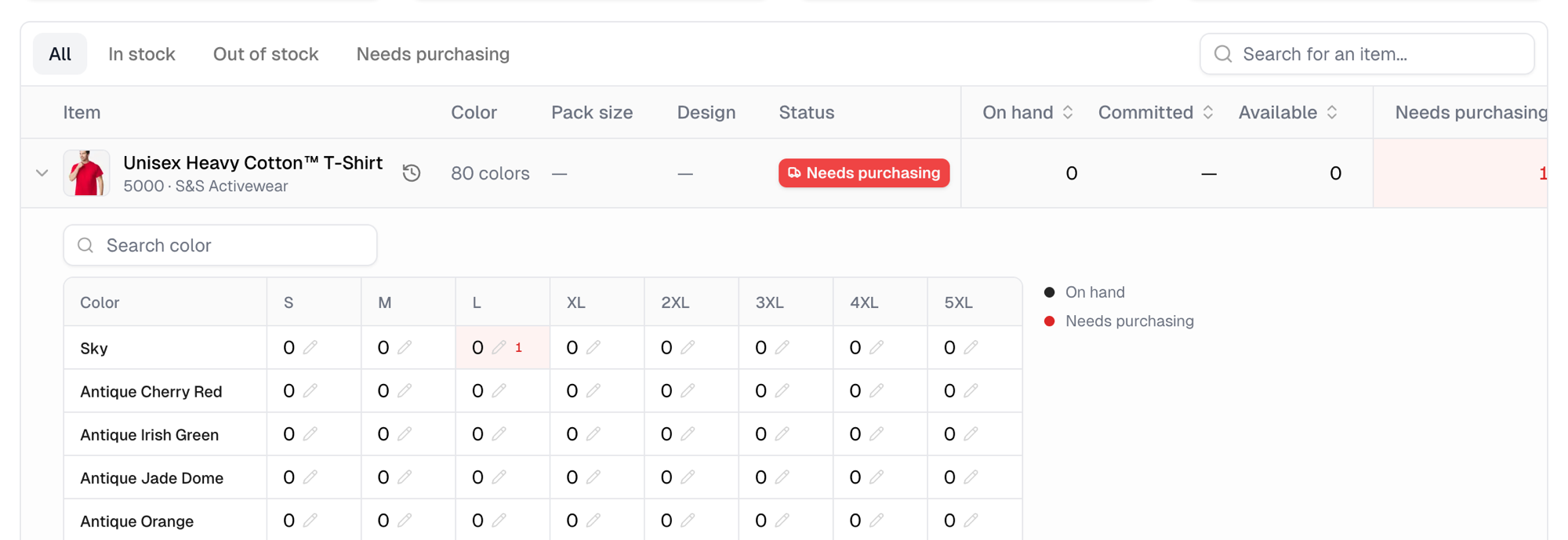The width and height of the screenshot is (1568, 540).
Task: Edit Sky size L quantity pencil
Action: [499, 347]
